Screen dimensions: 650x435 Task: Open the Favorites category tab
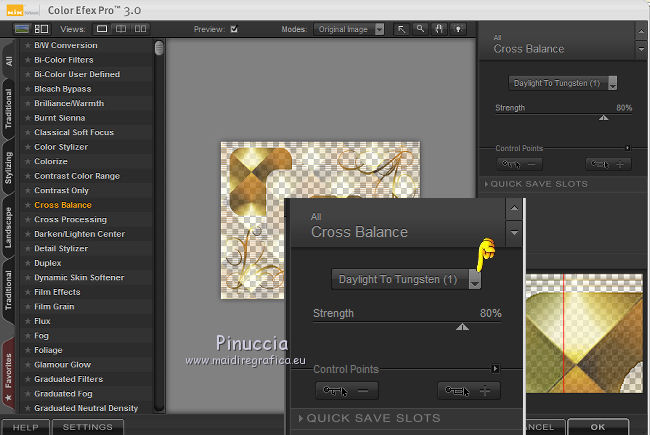pos(9,375)
